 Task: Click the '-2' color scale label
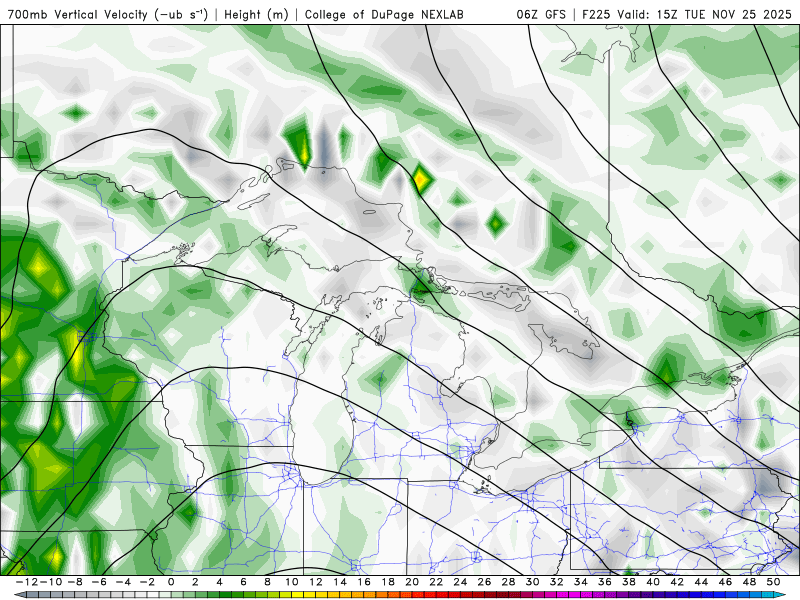point(147,582)
